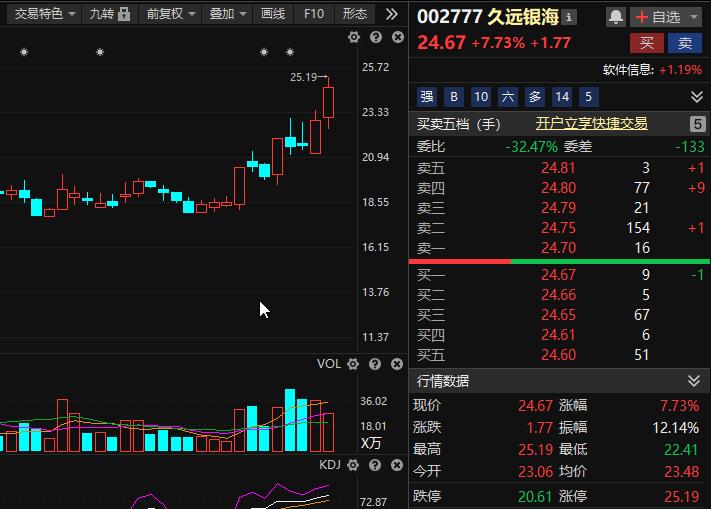Open main chart help icon
This screenshot has width=711, height=509.
click(x=375, y=37)
